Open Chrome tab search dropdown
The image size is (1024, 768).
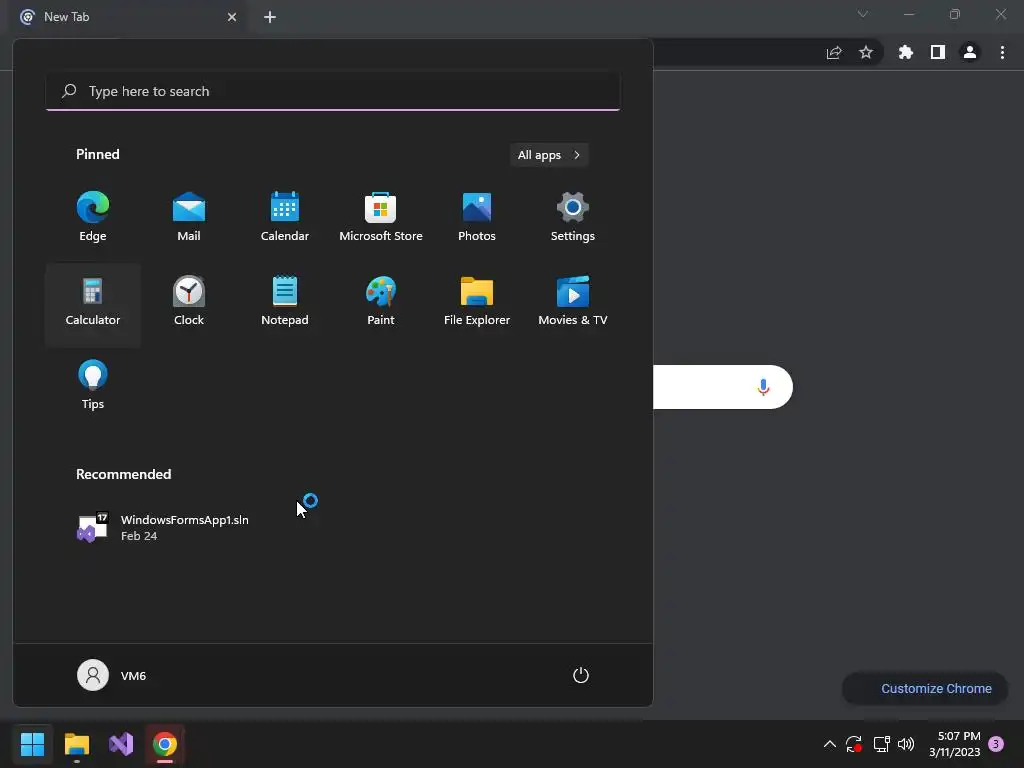click(863, 14)
